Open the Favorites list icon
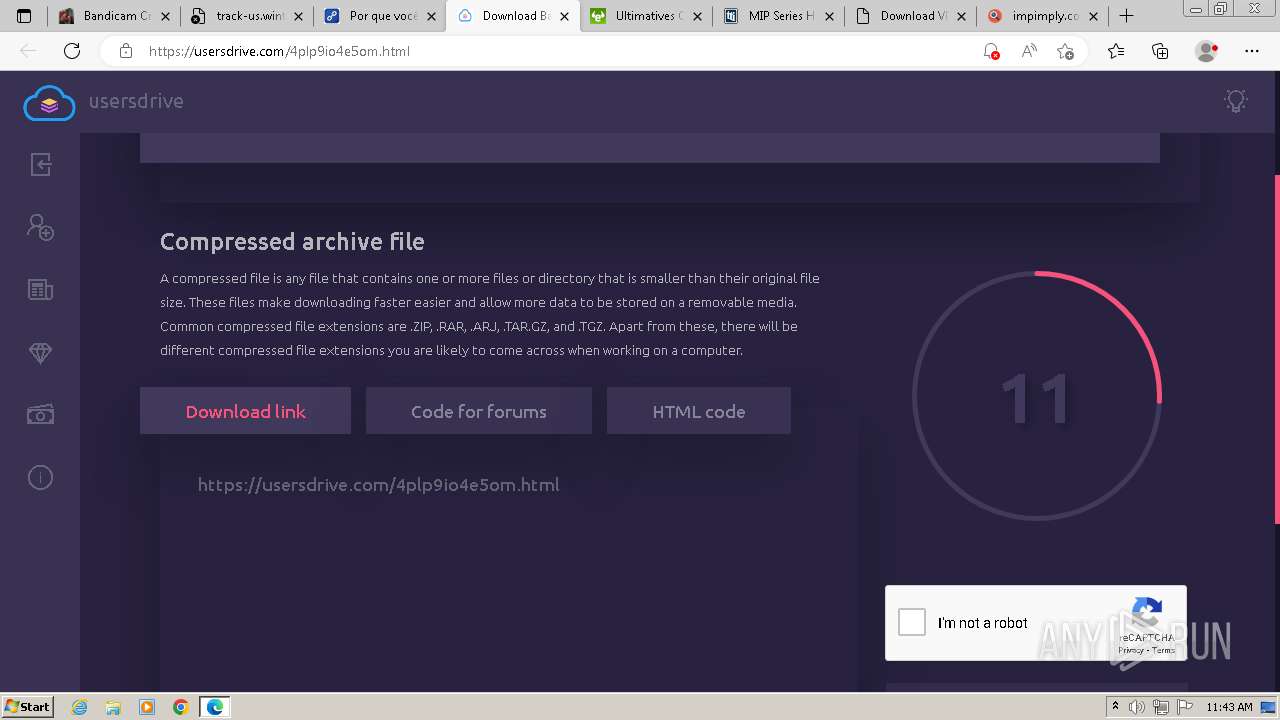This screenshot has width=1280, height=720. click(x=1116, y=51)
